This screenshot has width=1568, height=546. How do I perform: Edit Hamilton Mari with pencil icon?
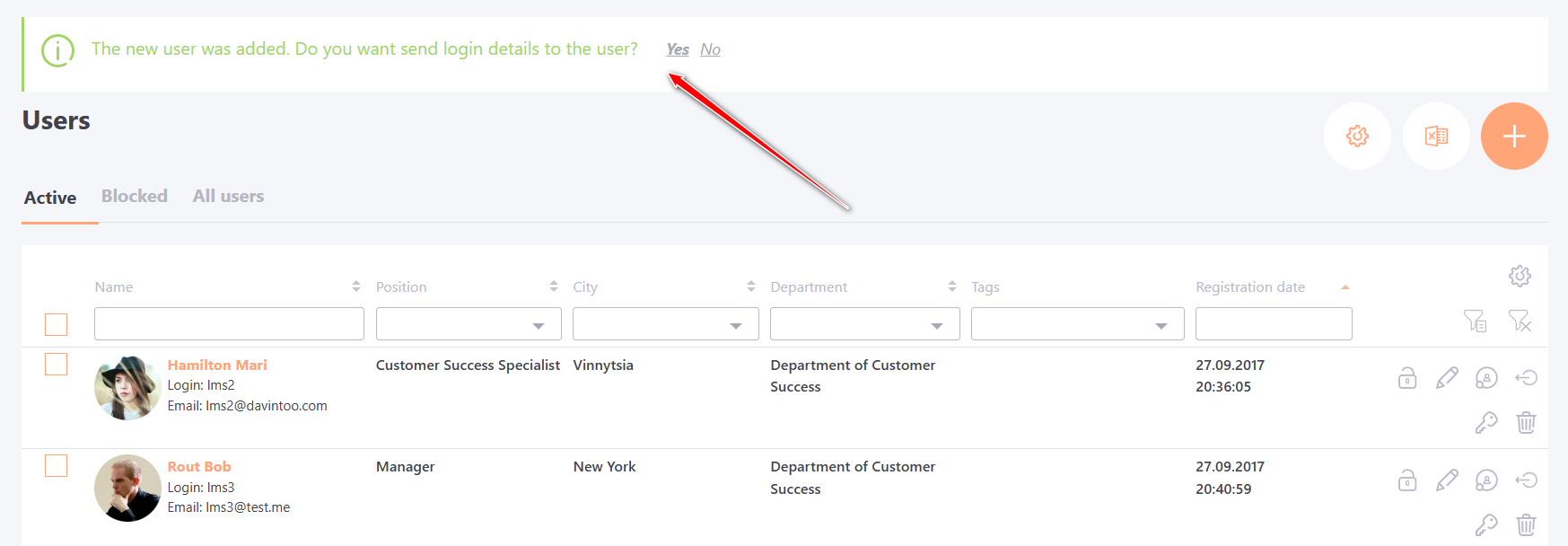1447,378
